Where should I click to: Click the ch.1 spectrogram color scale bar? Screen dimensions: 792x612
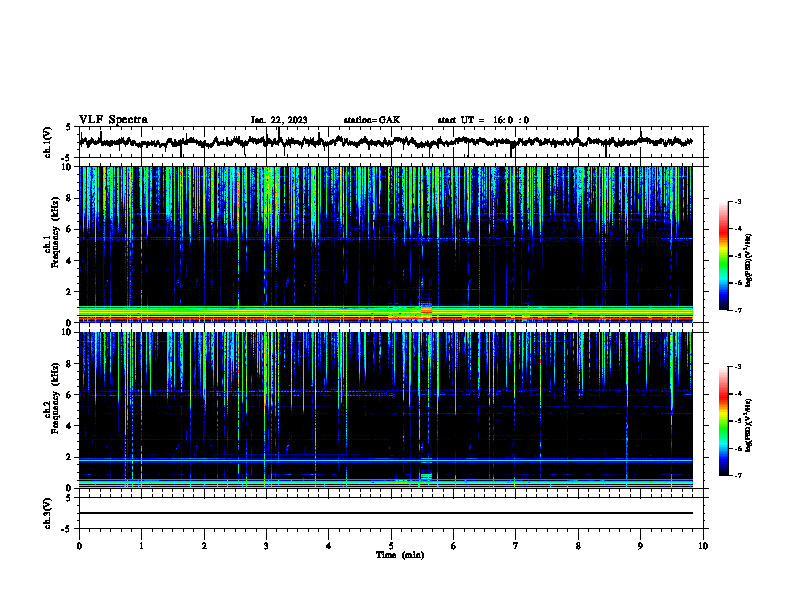pyautogui.click(x=723, y=256)
